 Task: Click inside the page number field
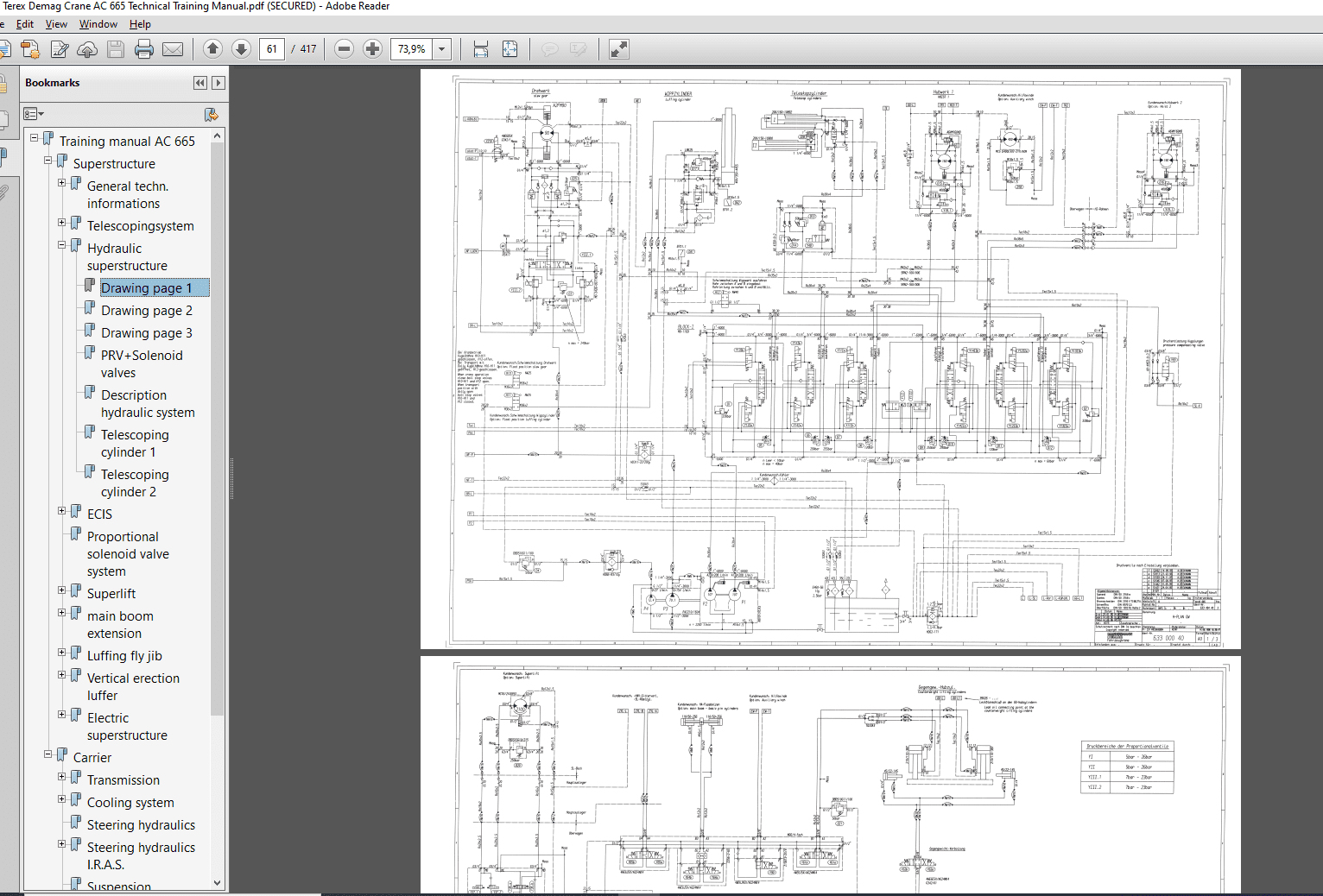[x=271, y=49]
